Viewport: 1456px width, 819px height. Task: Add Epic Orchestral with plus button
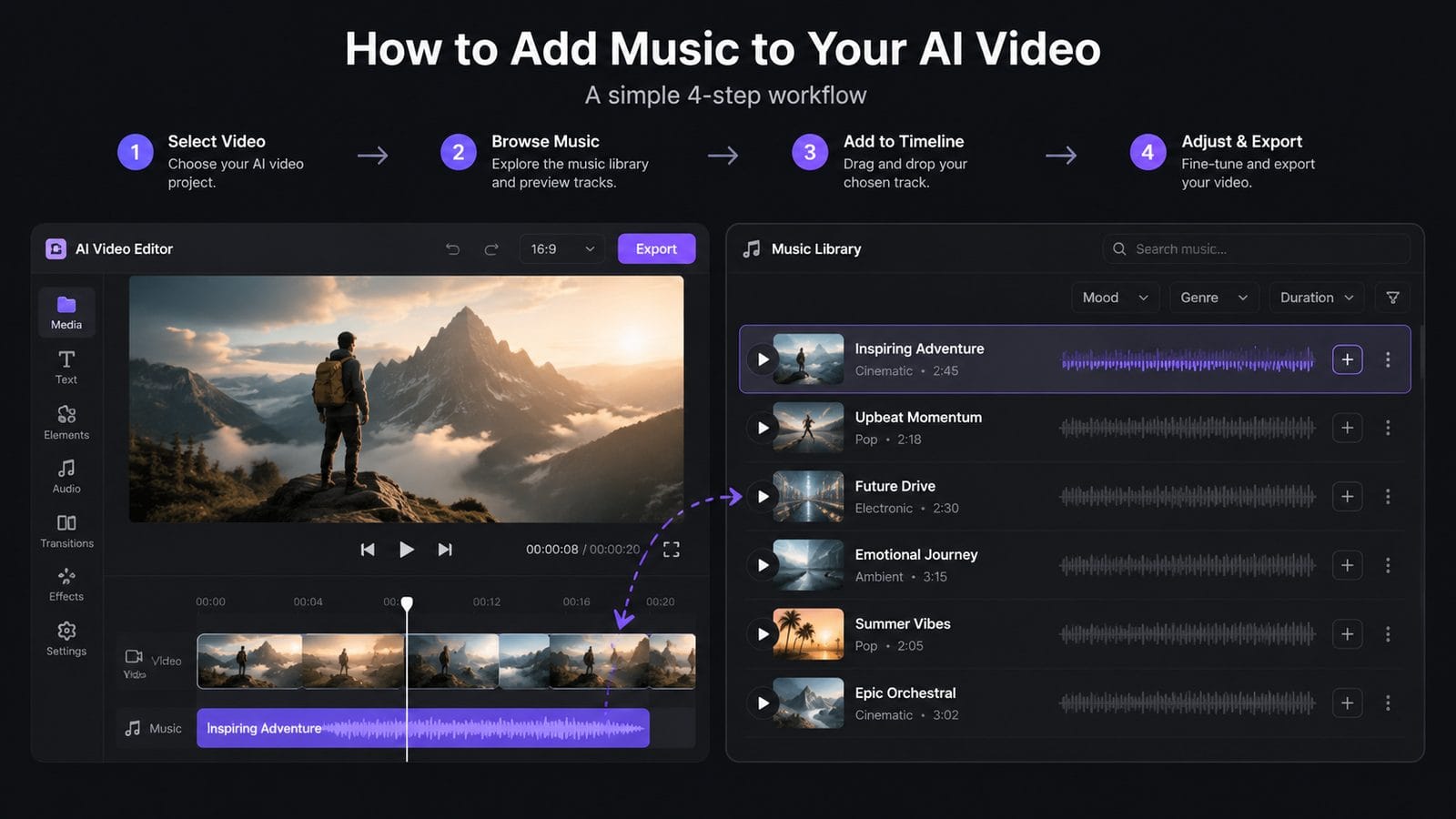coord(1348,703)
